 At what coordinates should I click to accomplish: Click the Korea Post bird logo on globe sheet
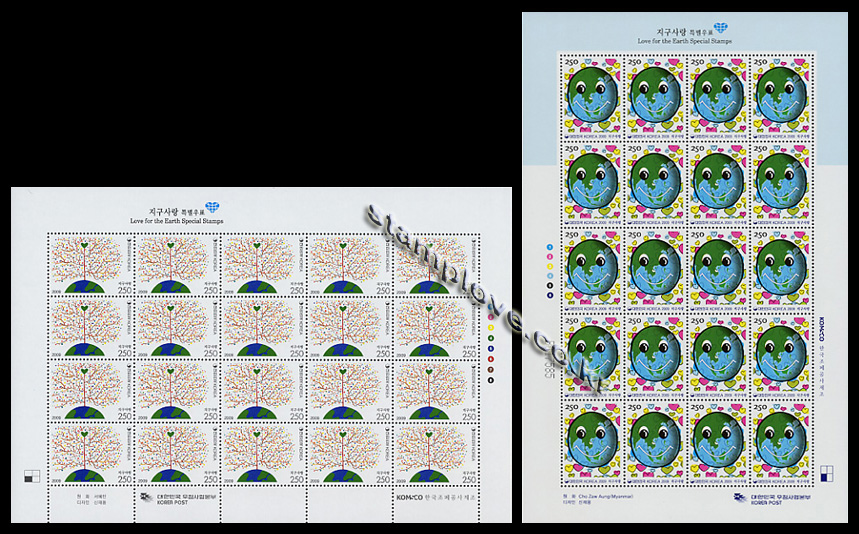tap(741, 498)
